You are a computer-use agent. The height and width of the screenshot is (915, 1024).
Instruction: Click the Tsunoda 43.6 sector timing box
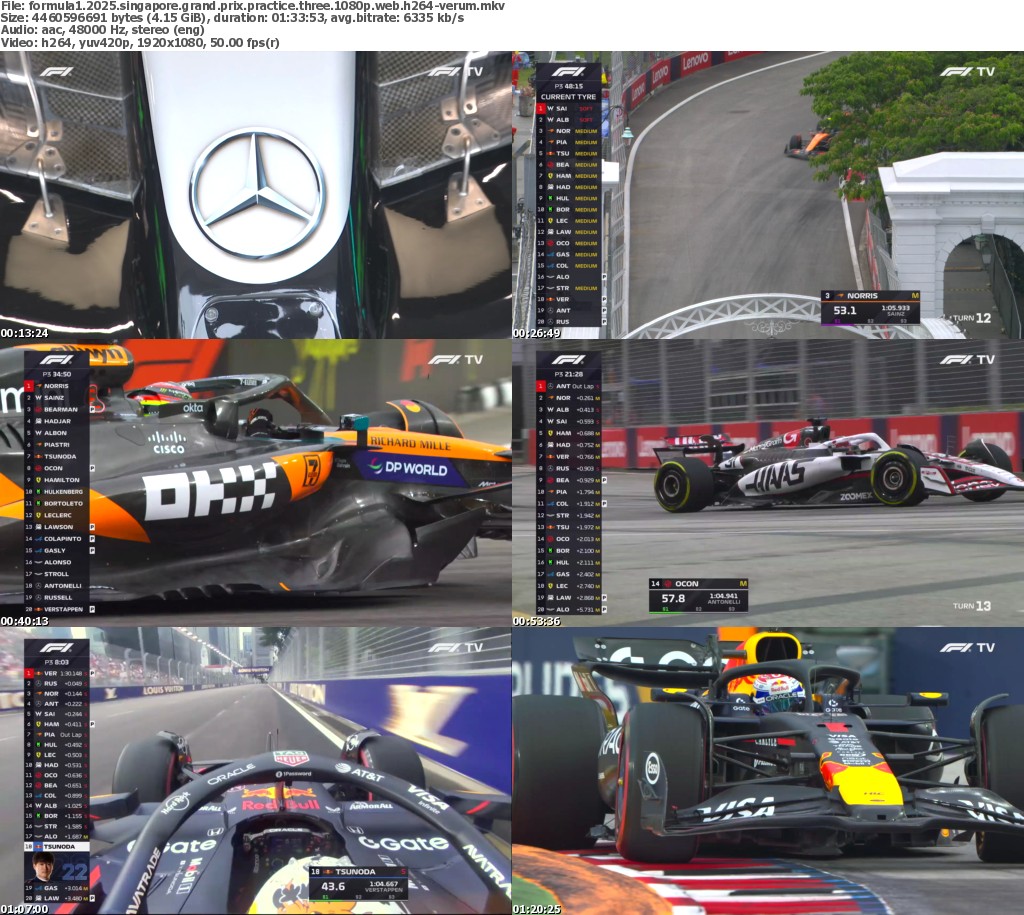(x=357, y=883)
